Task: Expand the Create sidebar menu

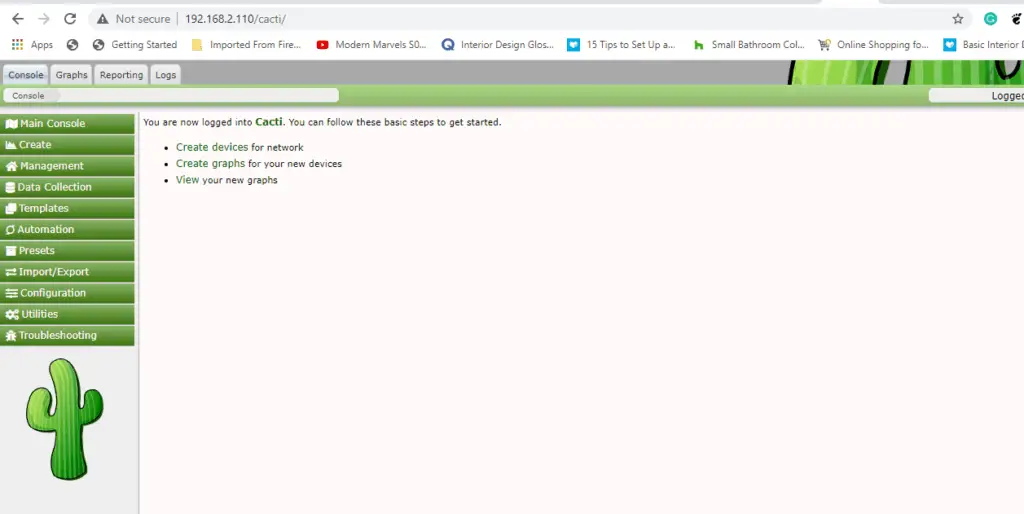Action: point(67,144)
